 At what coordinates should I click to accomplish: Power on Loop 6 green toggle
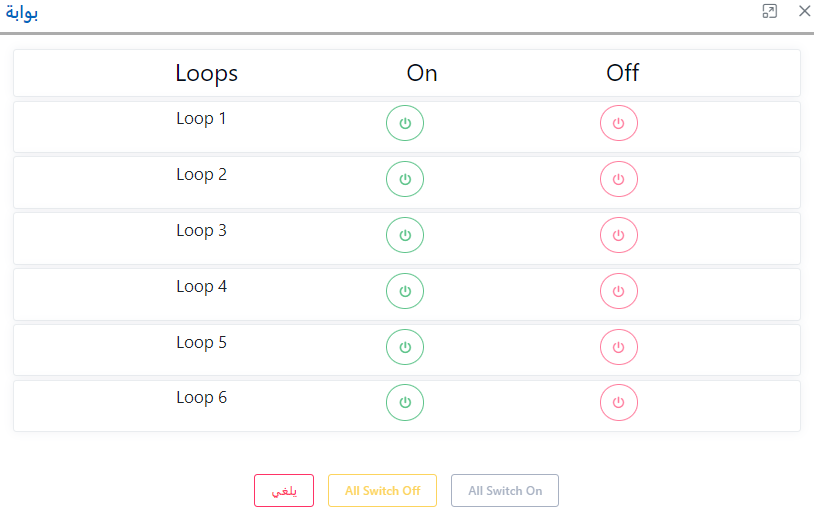pyautogui.click(x=405, y=402)
